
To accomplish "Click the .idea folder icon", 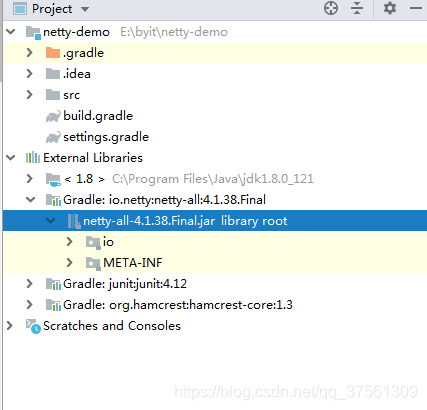I will click(x=53, y=74).
